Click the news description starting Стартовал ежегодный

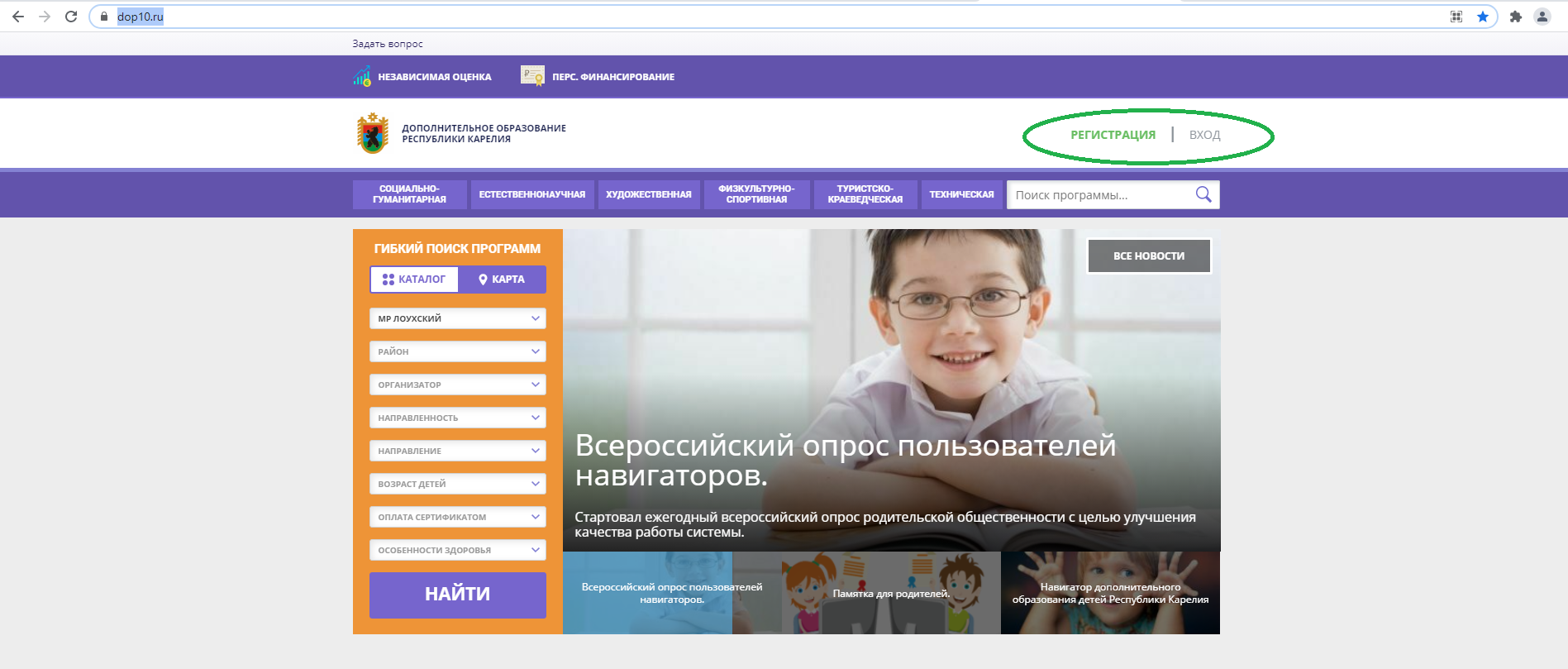885,524
